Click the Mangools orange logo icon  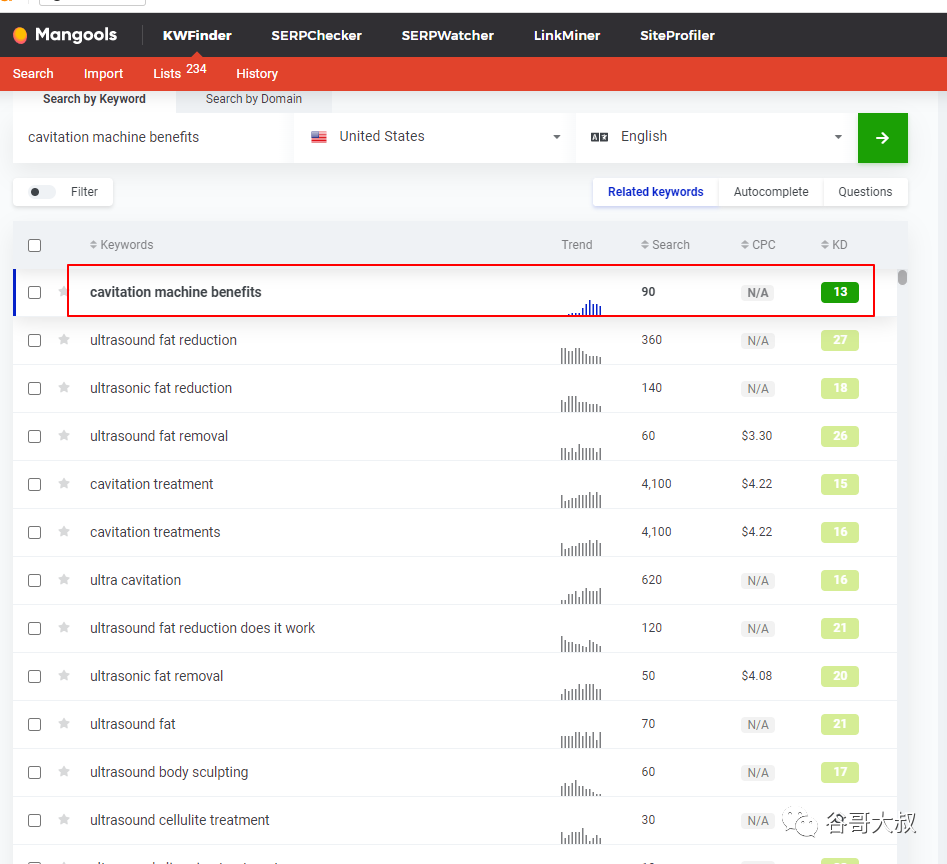[20, 36]
